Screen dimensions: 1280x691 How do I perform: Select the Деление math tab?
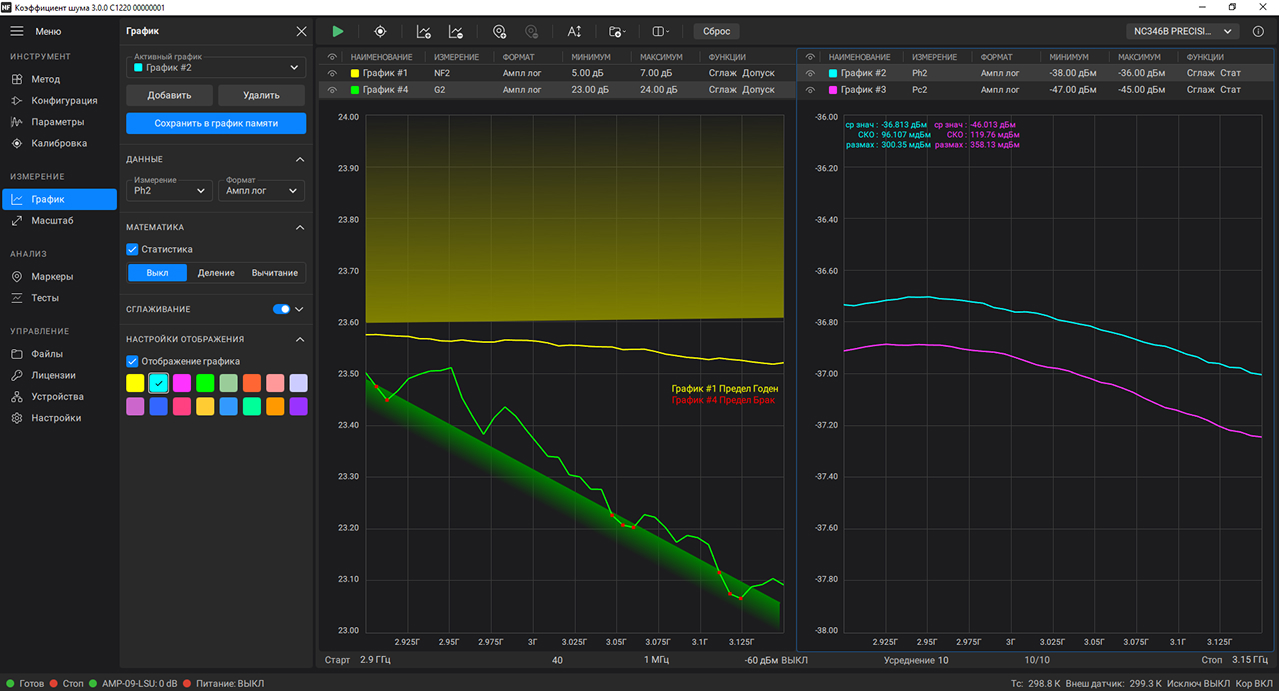click(x=216, y=273)
